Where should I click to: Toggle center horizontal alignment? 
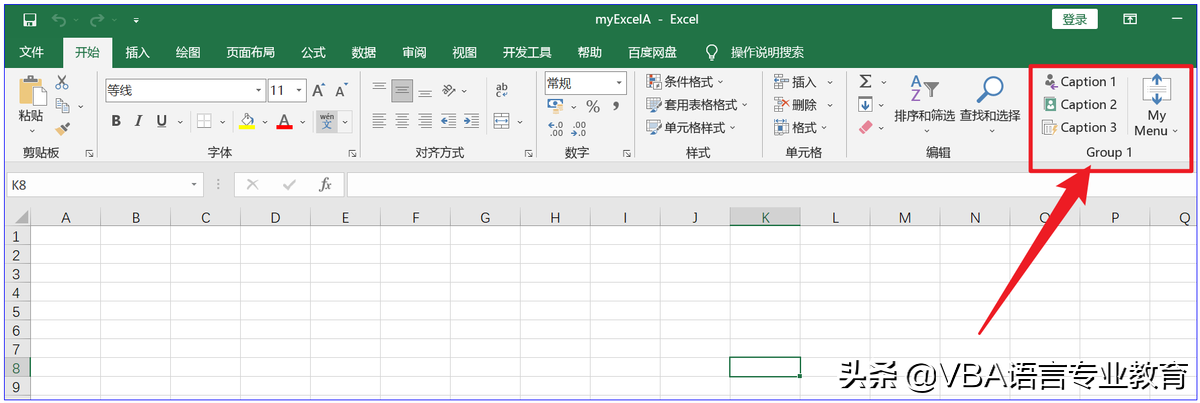402,121
